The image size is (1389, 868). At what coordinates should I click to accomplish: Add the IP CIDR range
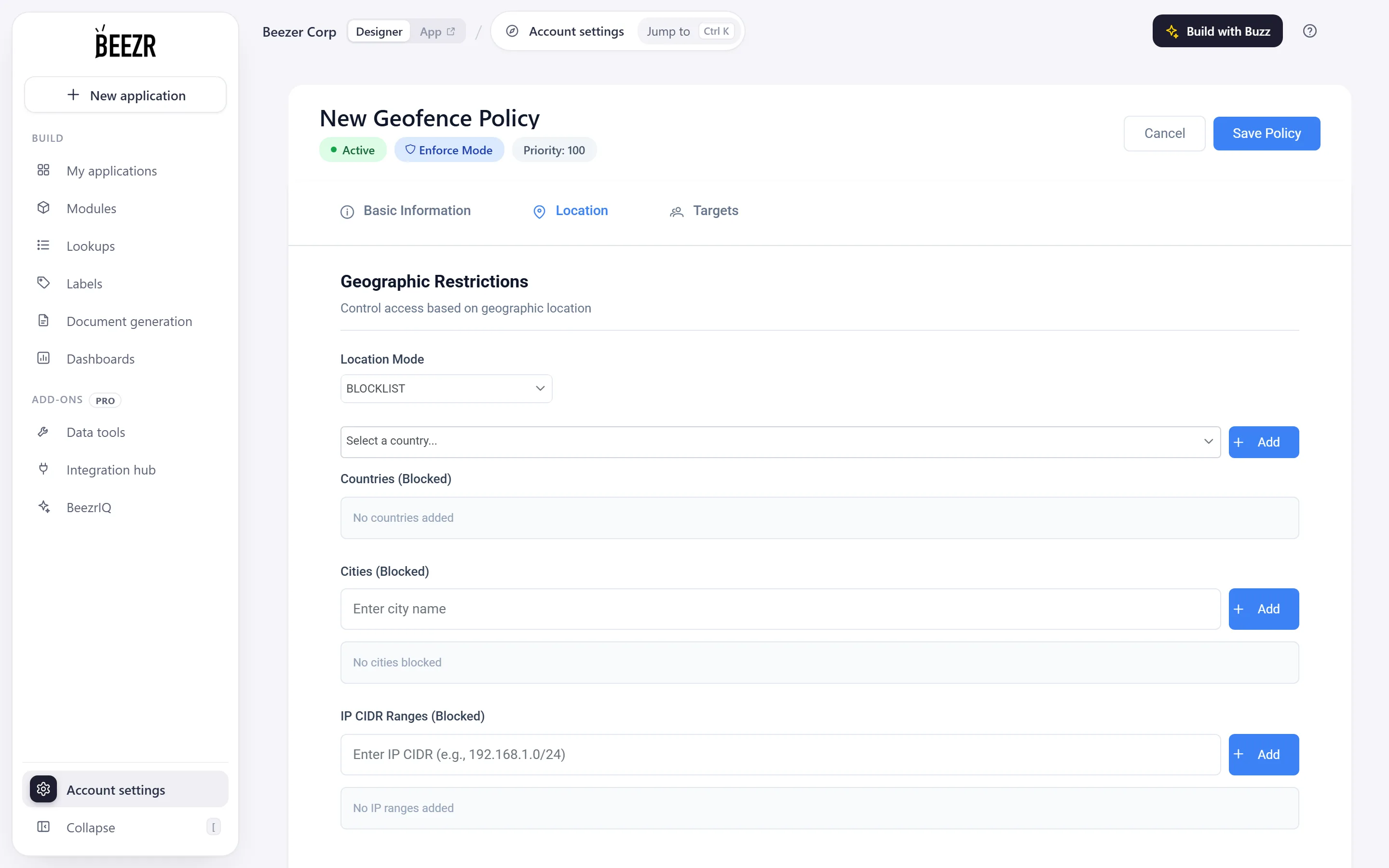[1263, 754]
